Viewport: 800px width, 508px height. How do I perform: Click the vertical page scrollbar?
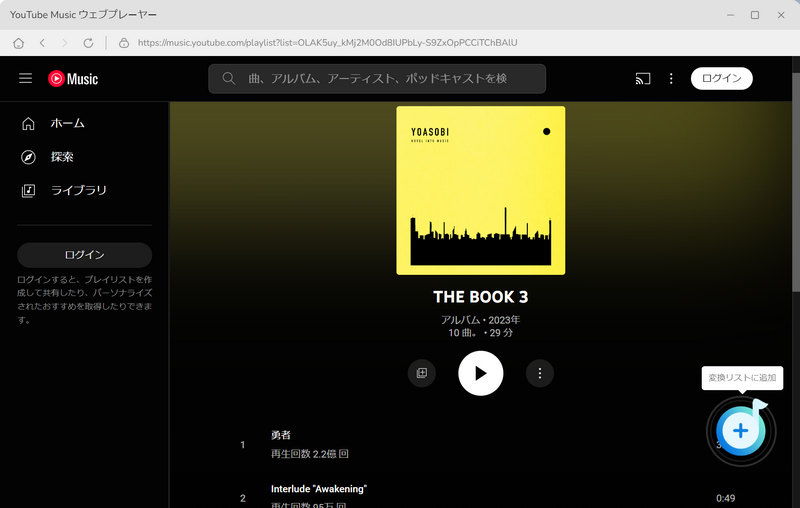pos(795,182)
